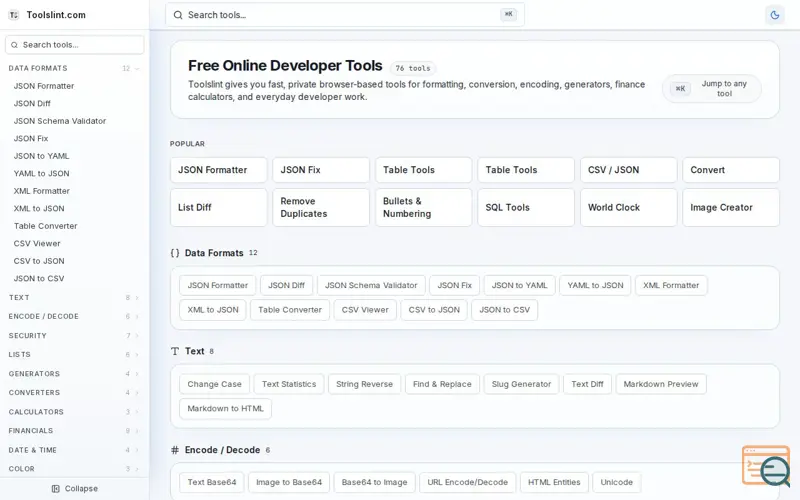Open XML Formatter in the sidebar
This screenshot has width=800, height=500.
click(x=41, y=191)
